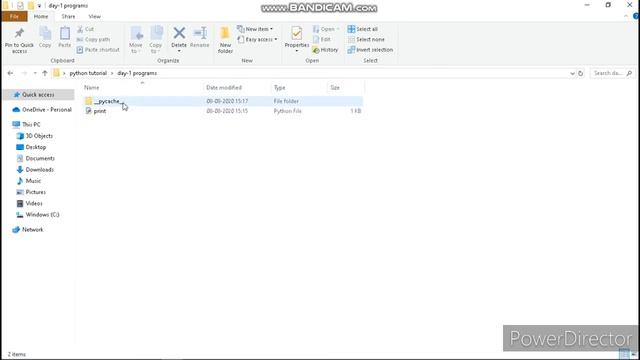Click the print file name
The width and height of the screenshot is (640, 360).
click(x=100, y=111)
